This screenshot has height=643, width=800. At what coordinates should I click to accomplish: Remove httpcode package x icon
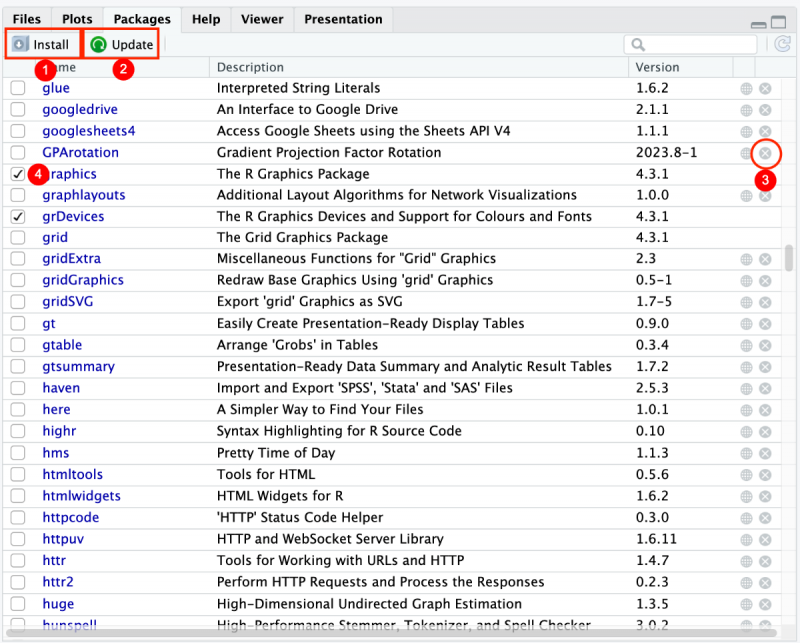pyautogui.click(x=765, y=518)
